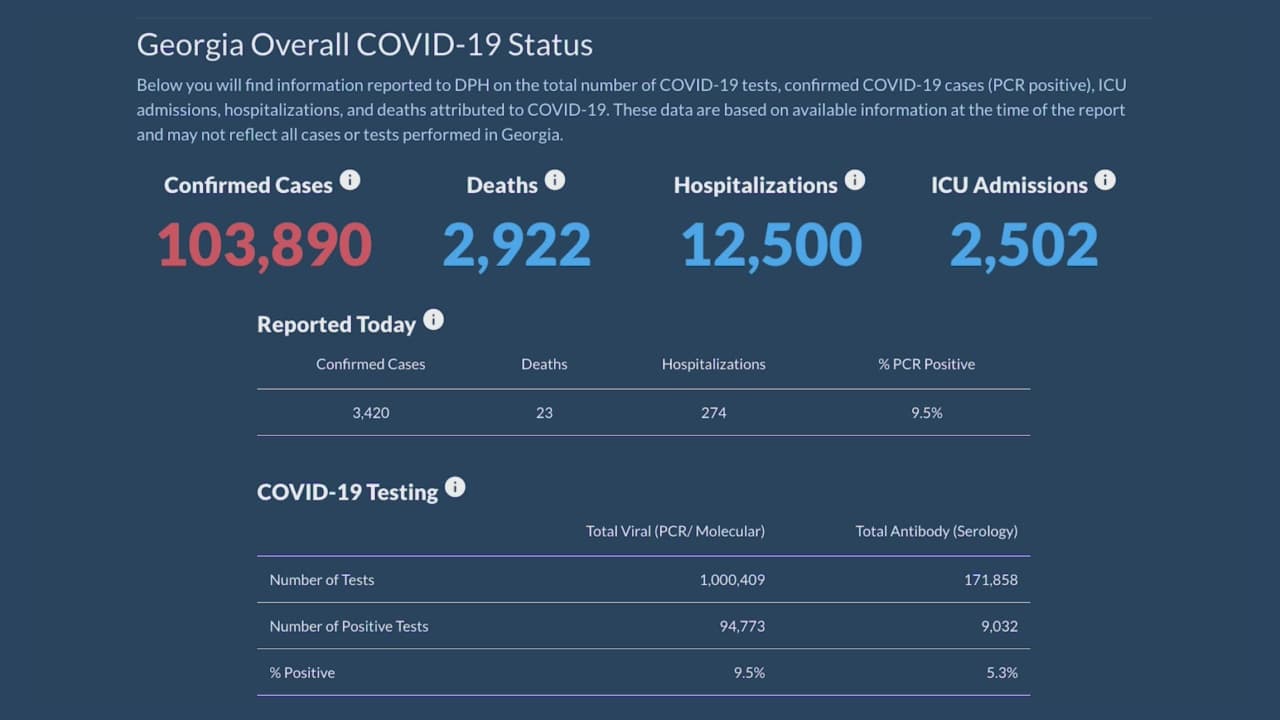Screen dimensions: 1280x720
Task: Click Total Antibody (Serology) column header
Action: tap(936, 531)
